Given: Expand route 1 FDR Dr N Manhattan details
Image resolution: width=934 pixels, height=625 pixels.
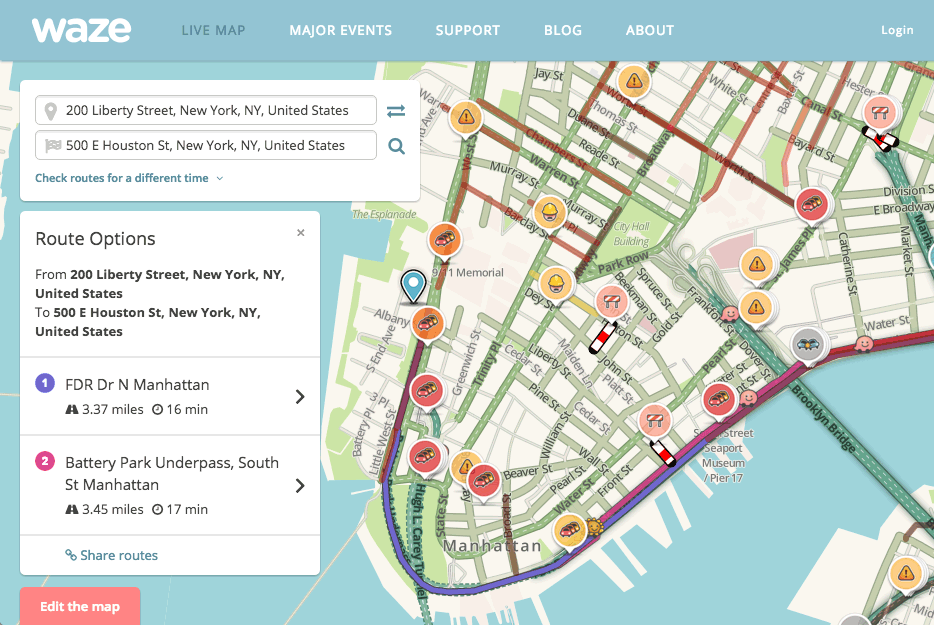Looking at the screenshot, I should [299, 397].
